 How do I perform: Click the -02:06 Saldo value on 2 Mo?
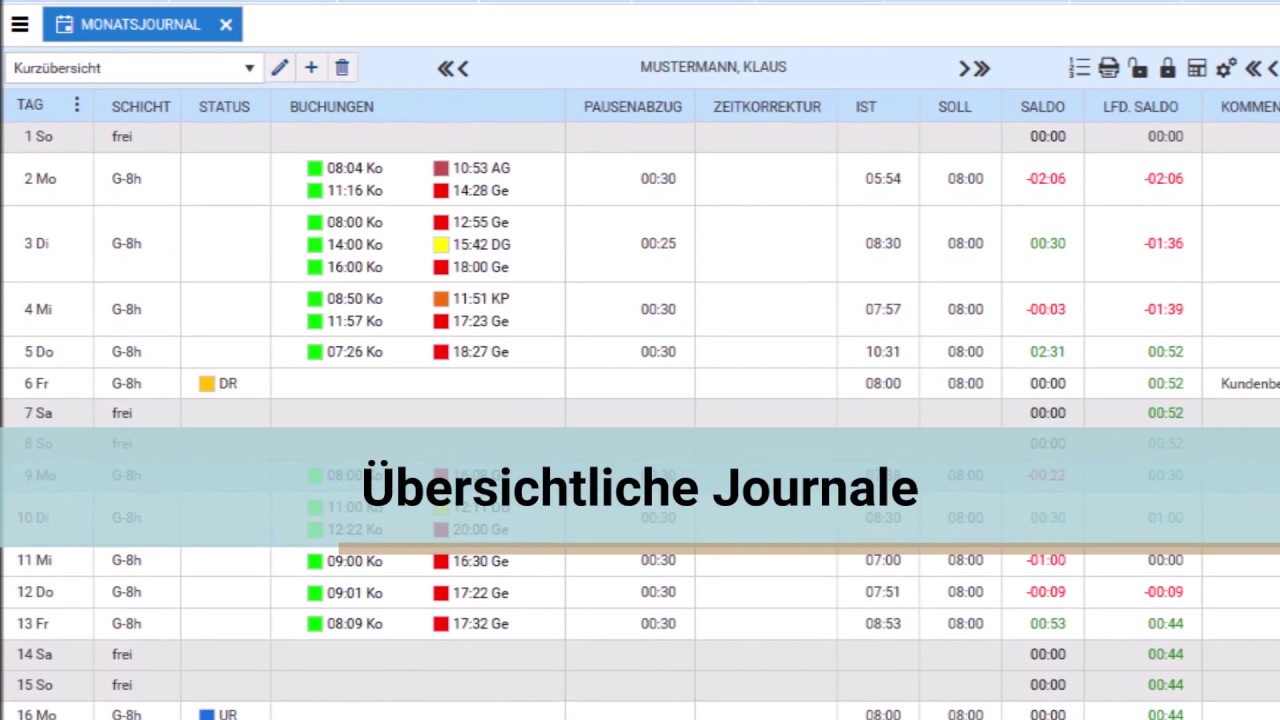click(1046, 179)
